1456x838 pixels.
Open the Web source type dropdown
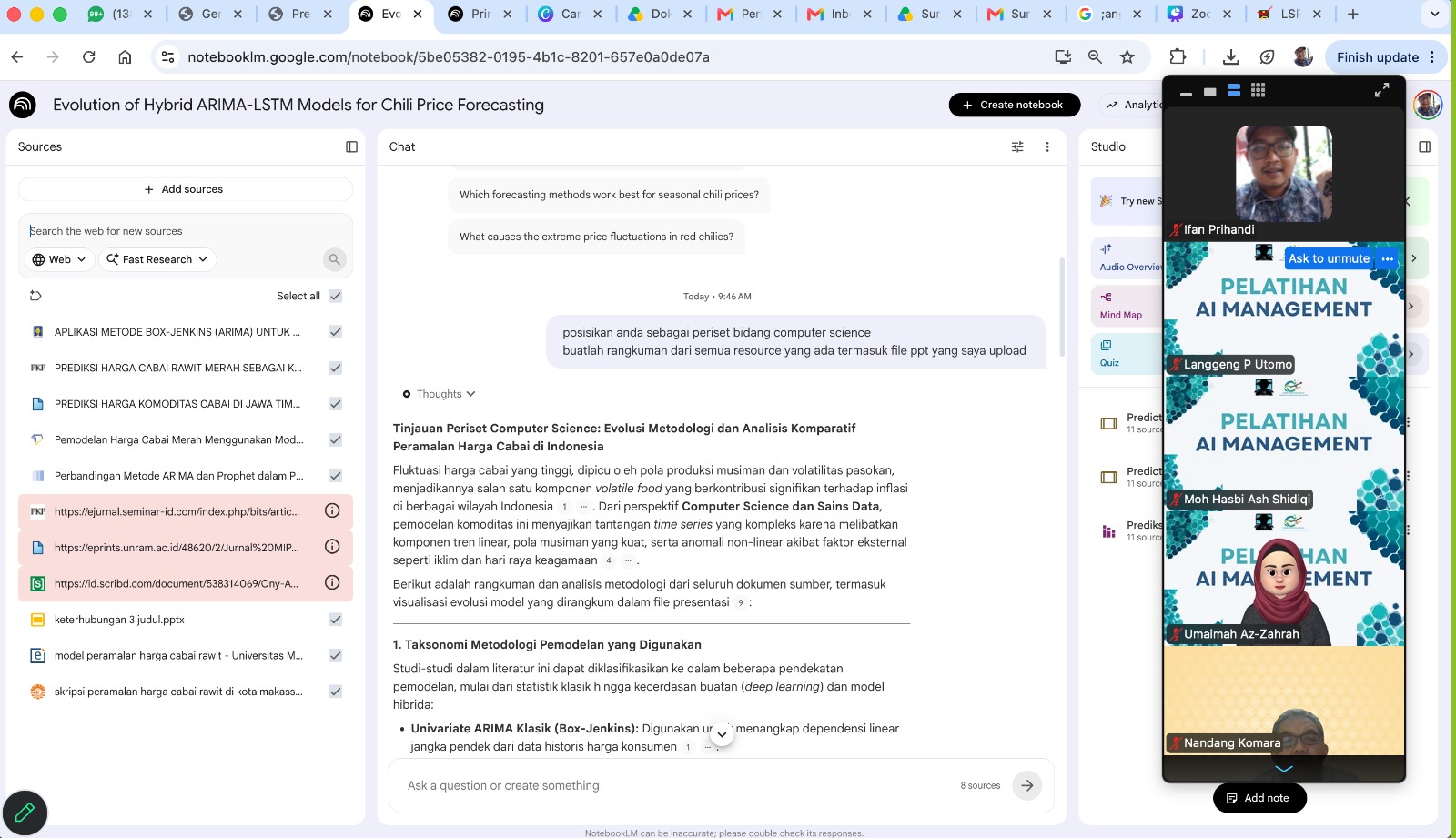pyautogui.click(x=59, y=259)
